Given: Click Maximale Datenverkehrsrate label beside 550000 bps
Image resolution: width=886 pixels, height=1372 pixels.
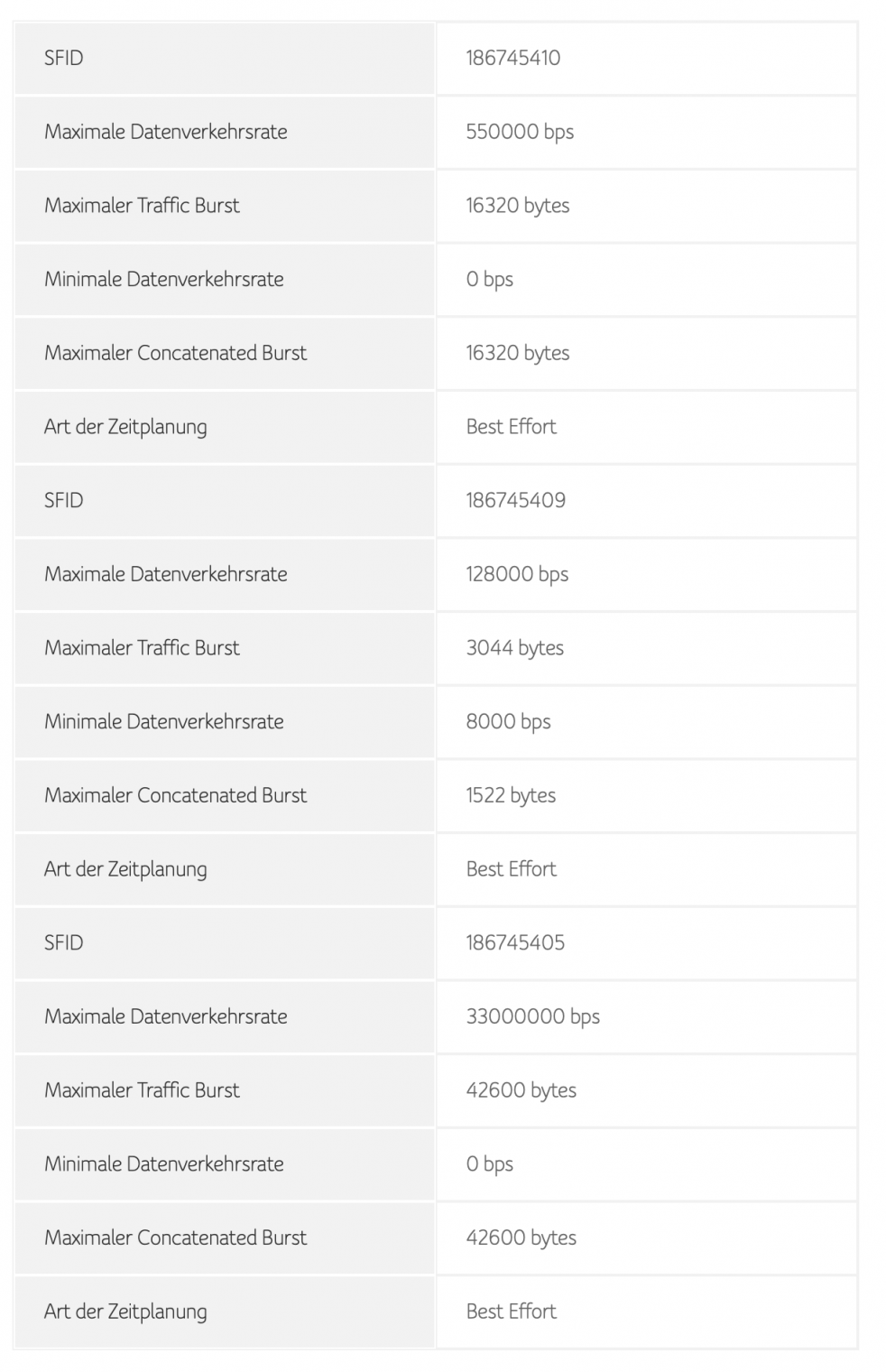Looking at the screenshot, I should click(x=165, y=132).
